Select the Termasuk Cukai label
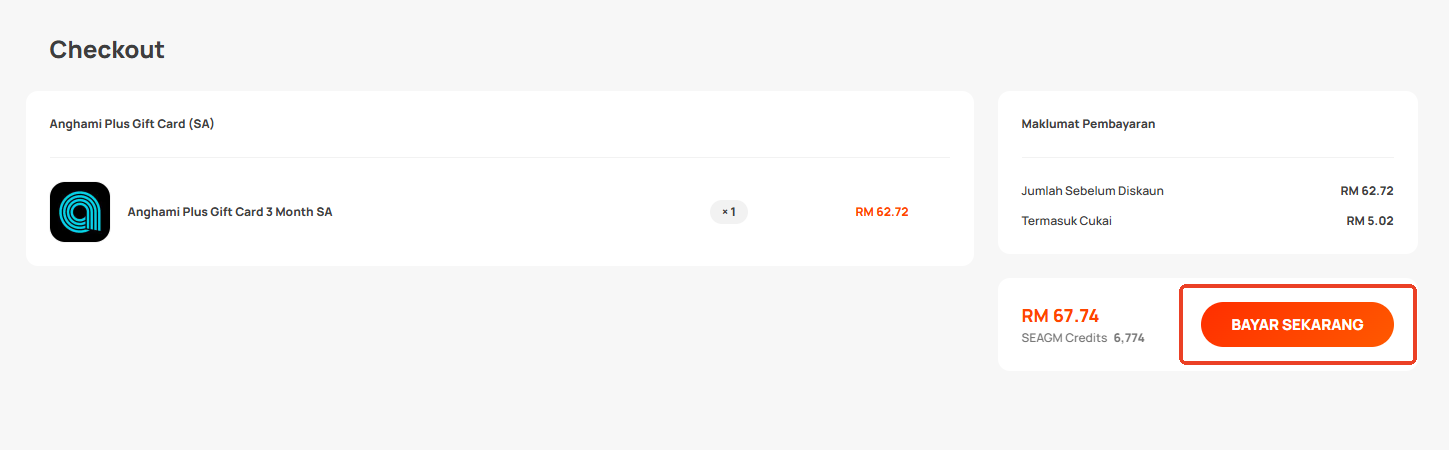This screenshot has width=1449, height=450. [1067, 220]
